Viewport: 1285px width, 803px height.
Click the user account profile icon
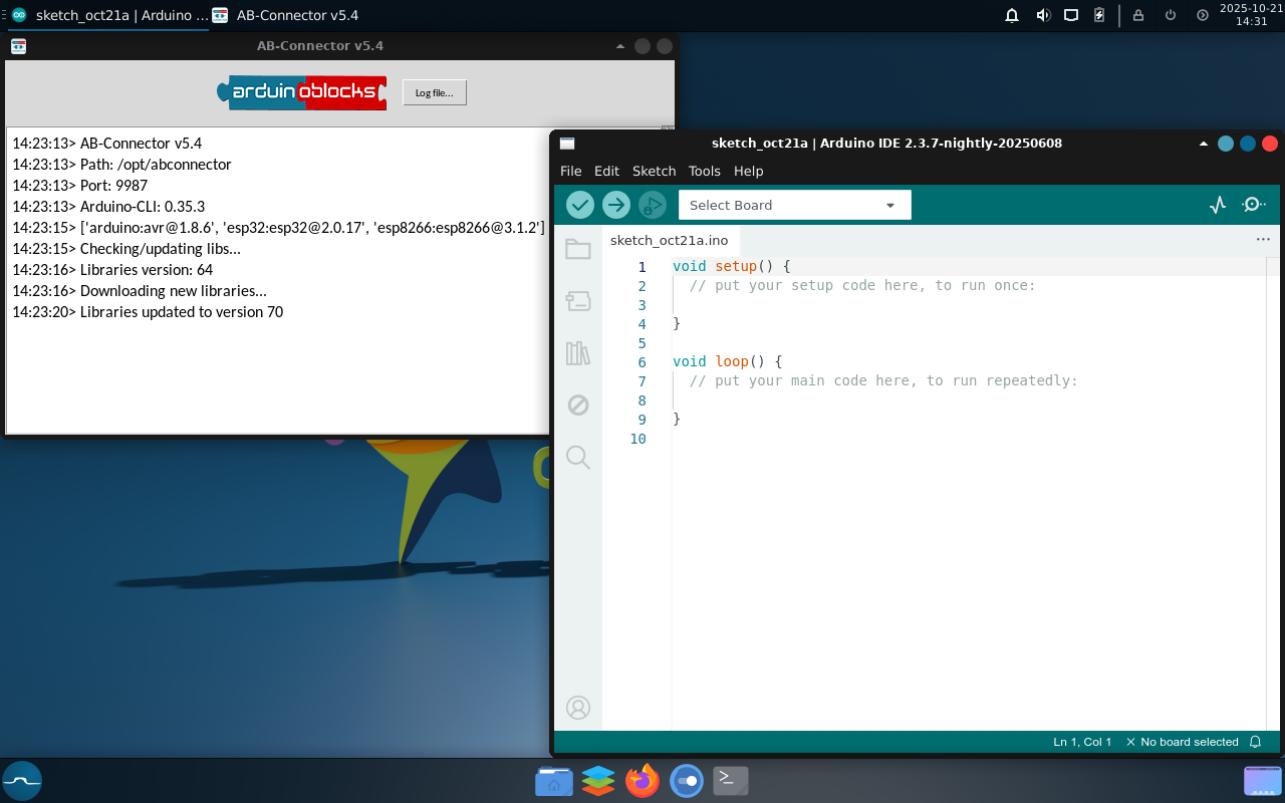click(578, 708)
